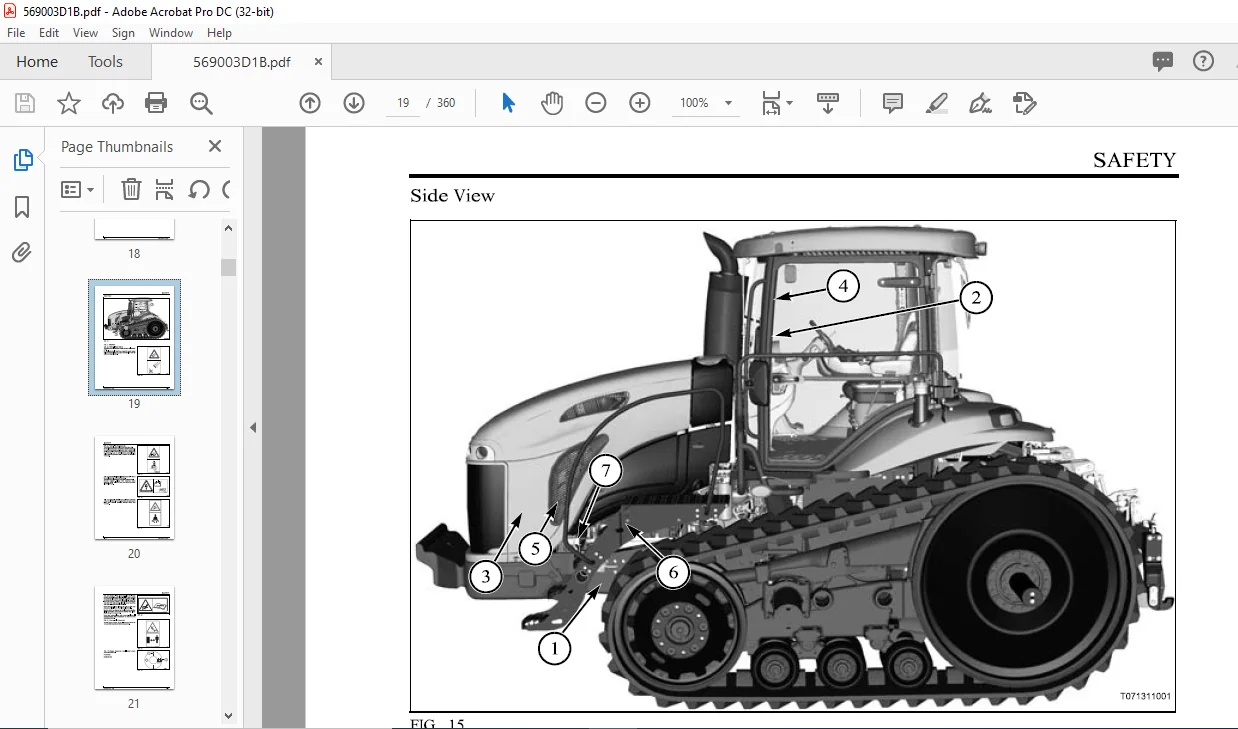Image resolution: width=1238 pixels, height=729 pixels.
Task: Click the thumbnail page label 18
Action: pyautogui.click(x=134, y=254)
